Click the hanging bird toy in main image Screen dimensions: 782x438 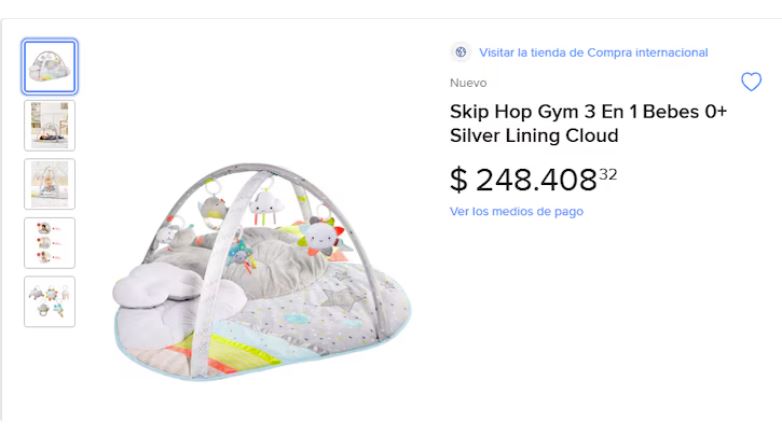(213, 210)
